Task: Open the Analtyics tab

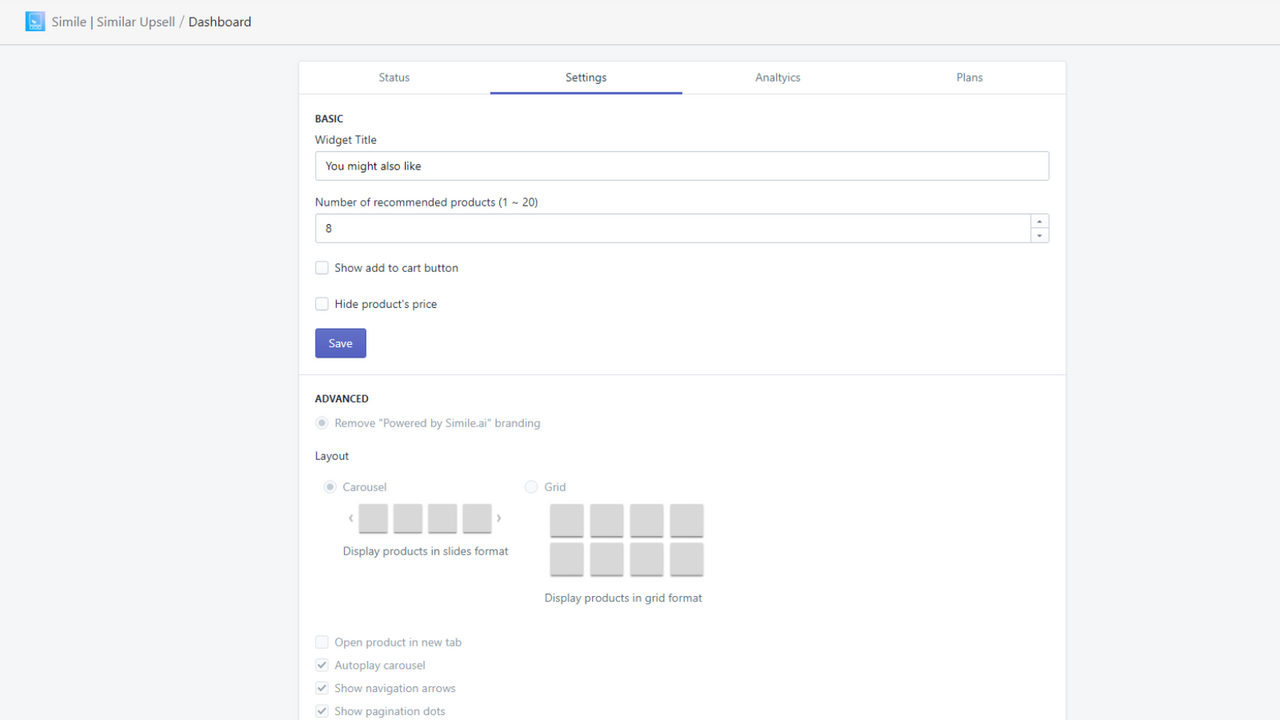Action: click(x=778, y=77)
